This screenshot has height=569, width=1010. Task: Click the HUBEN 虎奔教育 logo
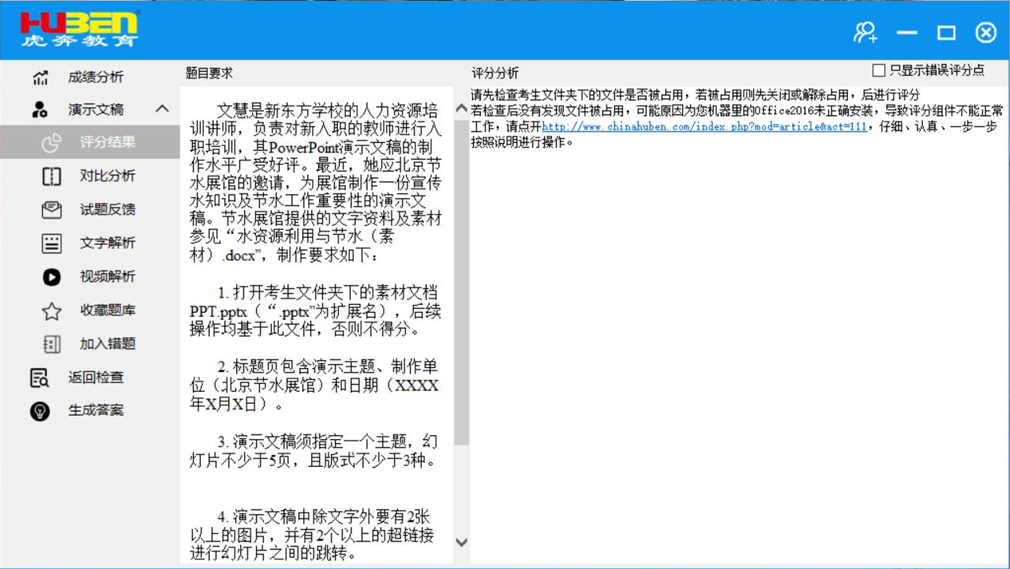(x=80, y=29)
